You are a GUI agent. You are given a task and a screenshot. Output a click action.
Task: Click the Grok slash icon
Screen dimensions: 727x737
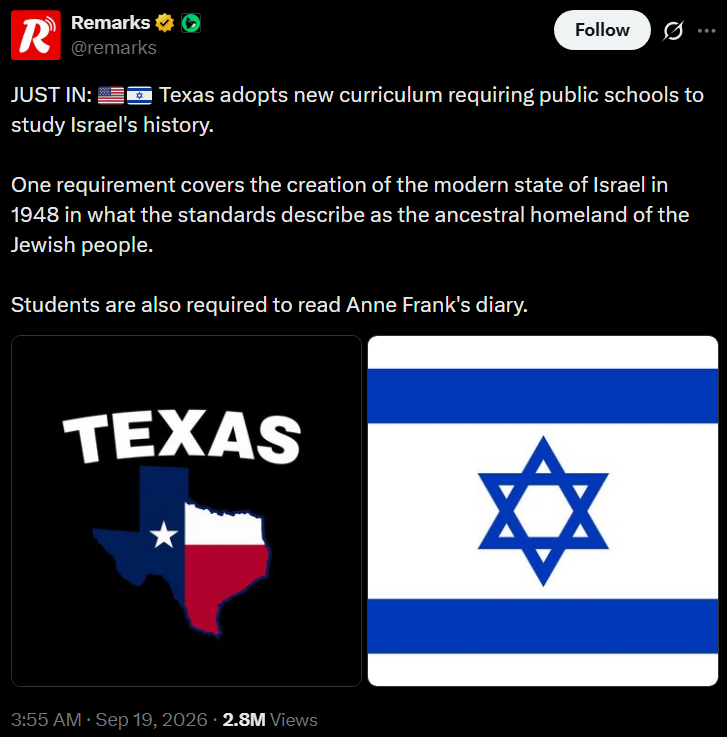tap(673, 31)
